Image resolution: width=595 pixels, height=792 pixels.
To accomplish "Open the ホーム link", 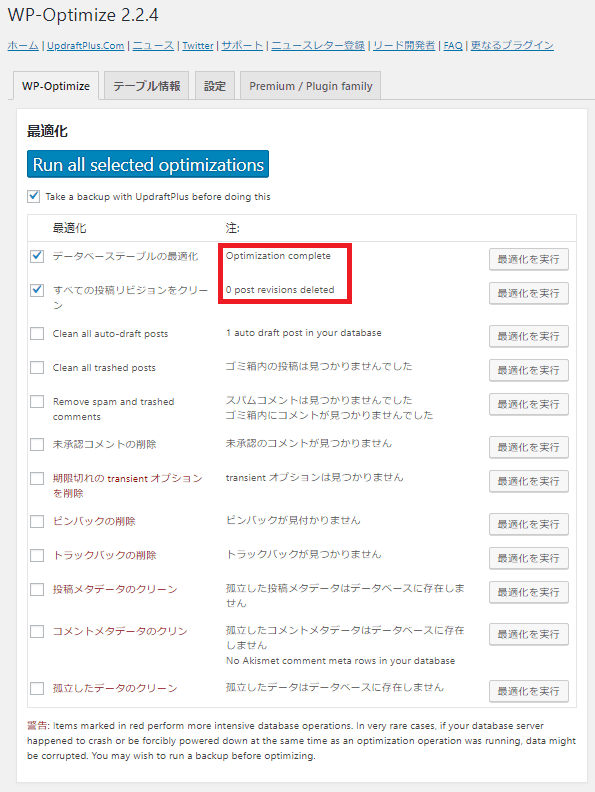I will [23, 45].
